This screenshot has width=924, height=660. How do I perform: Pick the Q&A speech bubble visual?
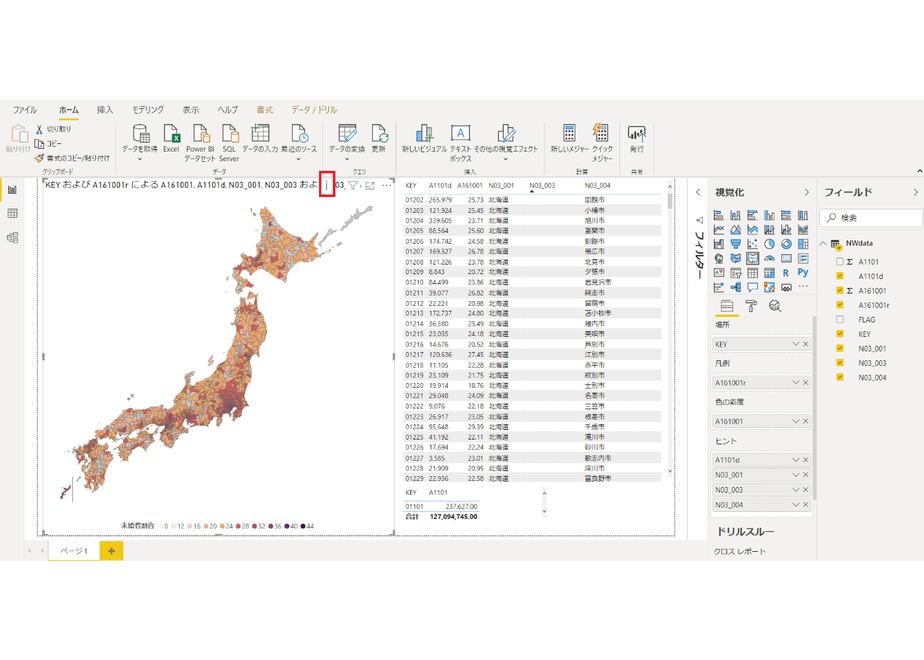pyautogui.click(x=753, y=287)
